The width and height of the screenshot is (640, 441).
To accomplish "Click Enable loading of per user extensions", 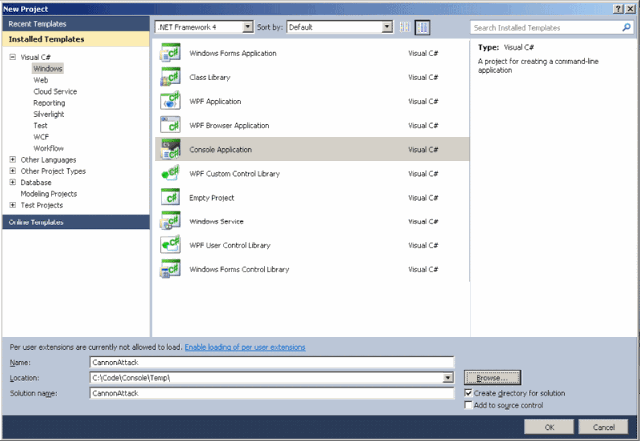I will (x=245, y=347).
